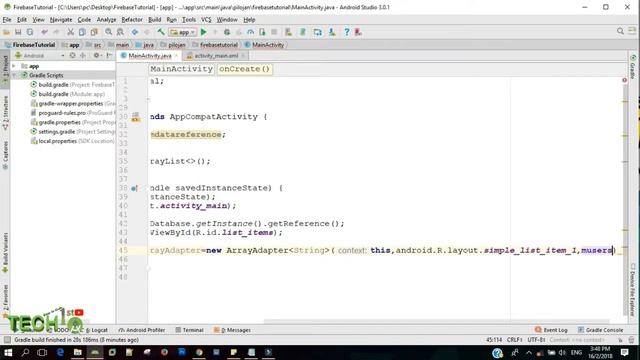The height and width of the screenshot is (360, 640).
Task: Click the Find magnifier icon in toolbar
Action: click(108, 32)
